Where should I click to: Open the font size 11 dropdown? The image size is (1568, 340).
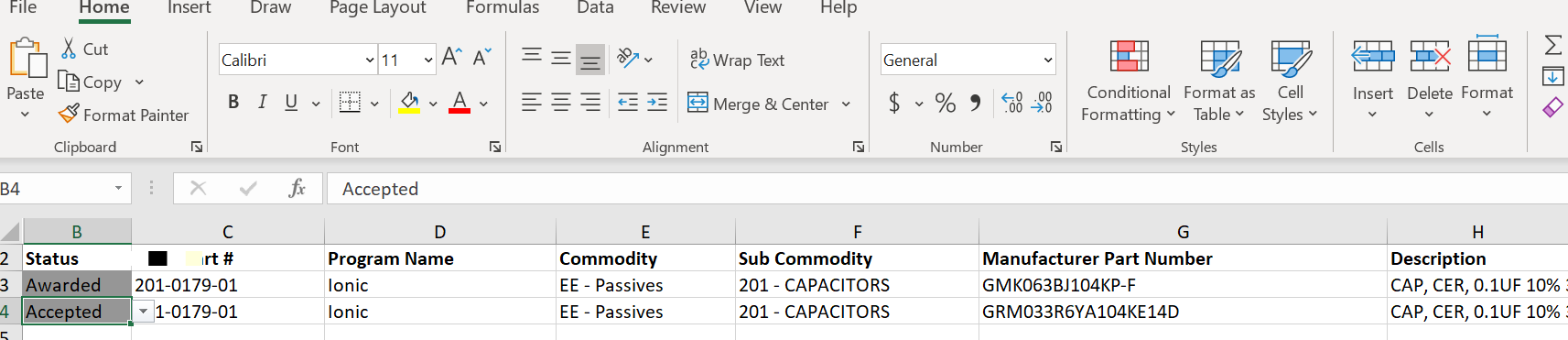428,60
